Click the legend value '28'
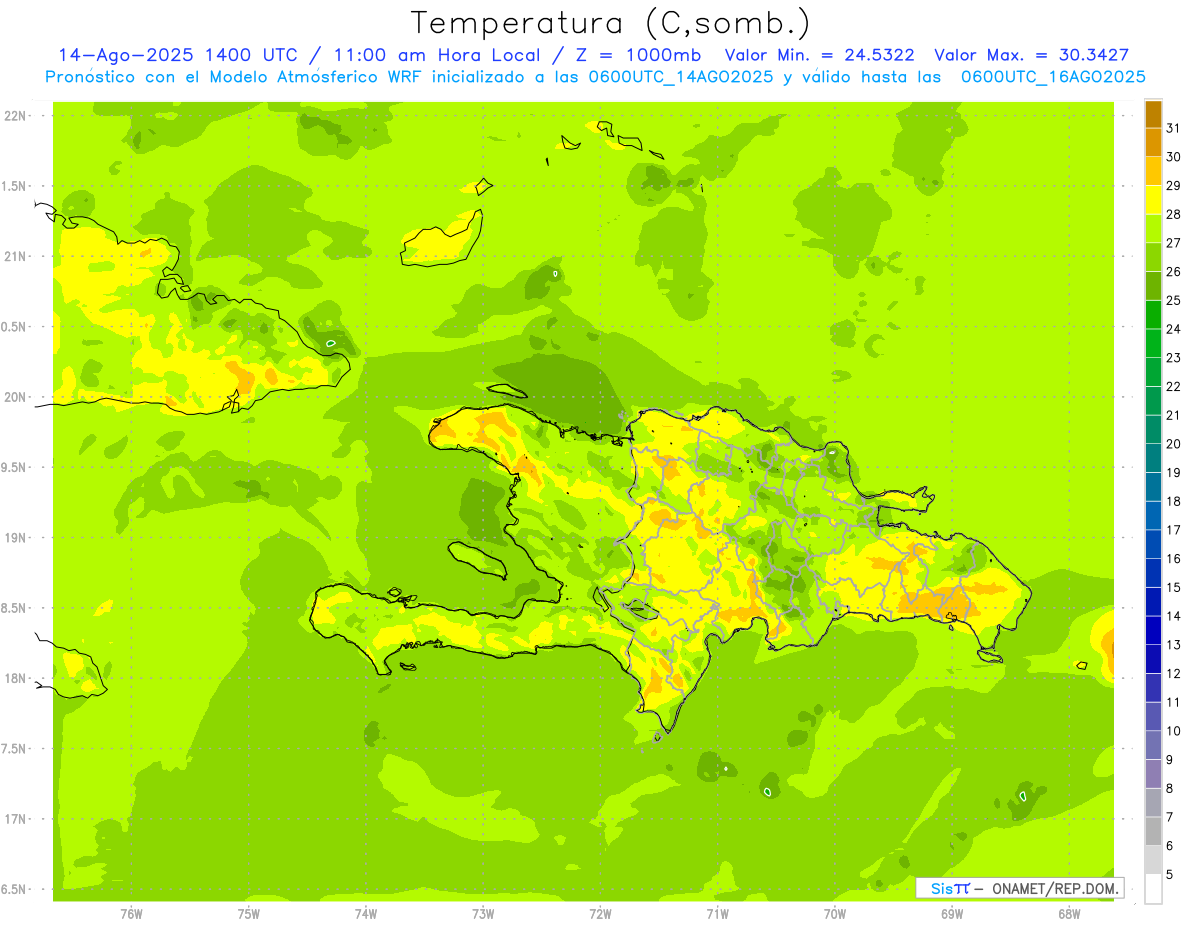Viewport: 1200px width, 927px height. (1174, 214)
